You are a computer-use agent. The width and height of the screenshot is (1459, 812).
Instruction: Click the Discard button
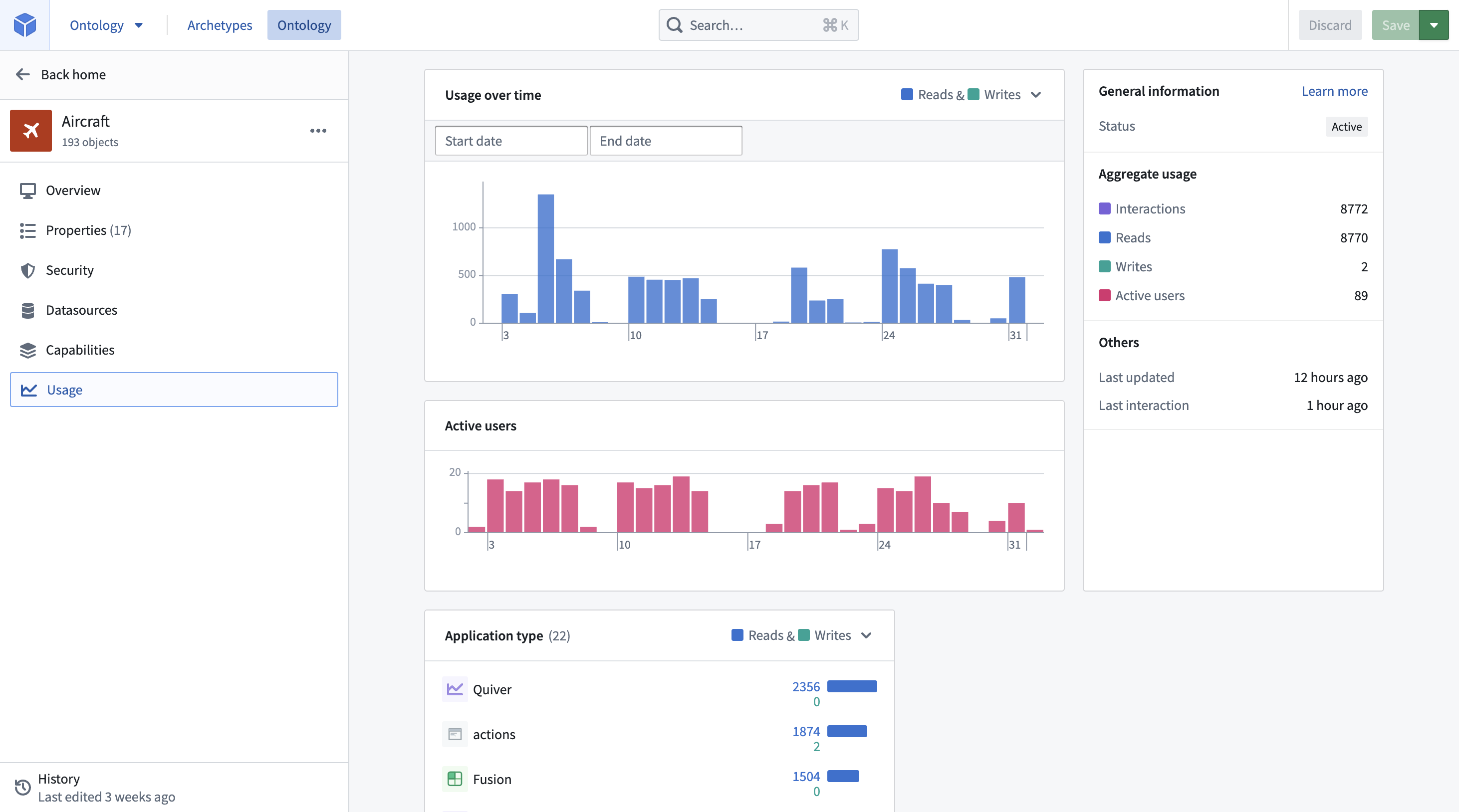point(1330,25)
